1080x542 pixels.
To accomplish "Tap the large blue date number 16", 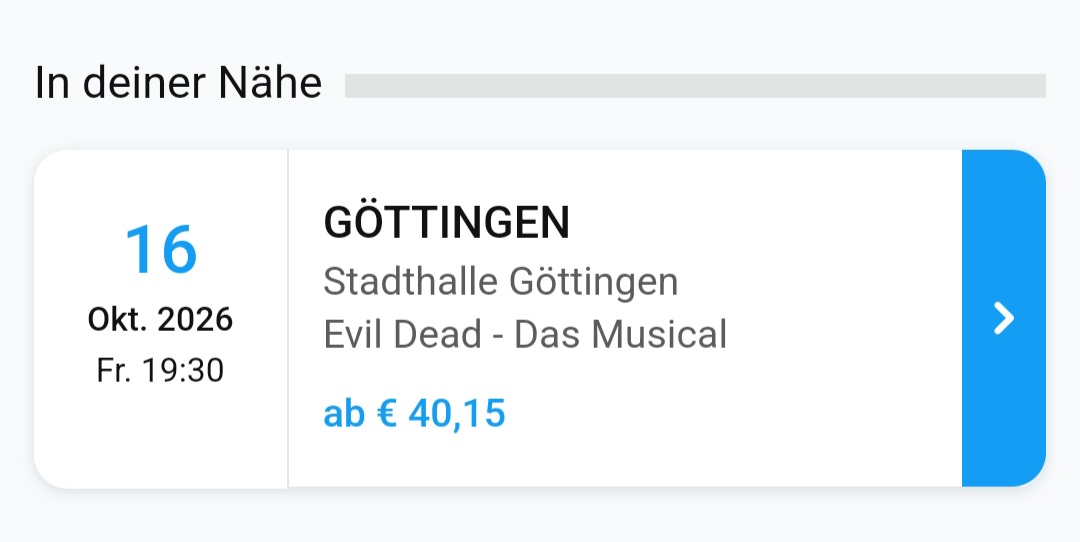I will coord(160,249).
